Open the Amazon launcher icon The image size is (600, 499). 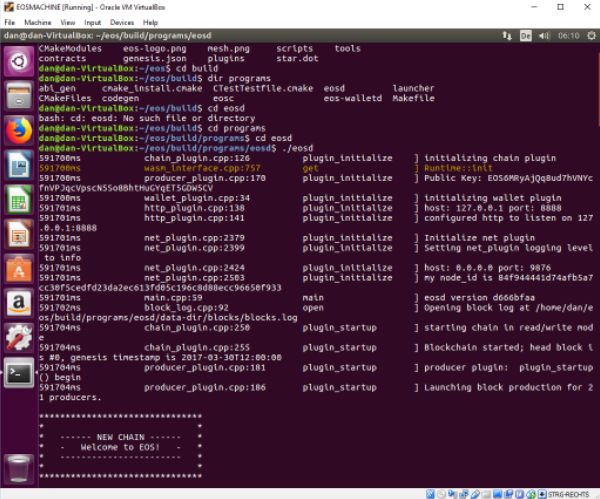coord(18,303)
